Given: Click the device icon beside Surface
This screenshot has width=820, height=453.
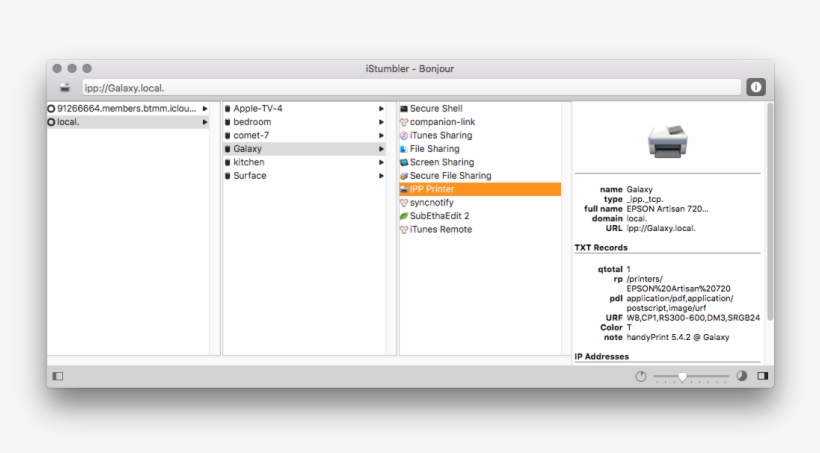Looking at the screenshot, I should tap(227, 176).
